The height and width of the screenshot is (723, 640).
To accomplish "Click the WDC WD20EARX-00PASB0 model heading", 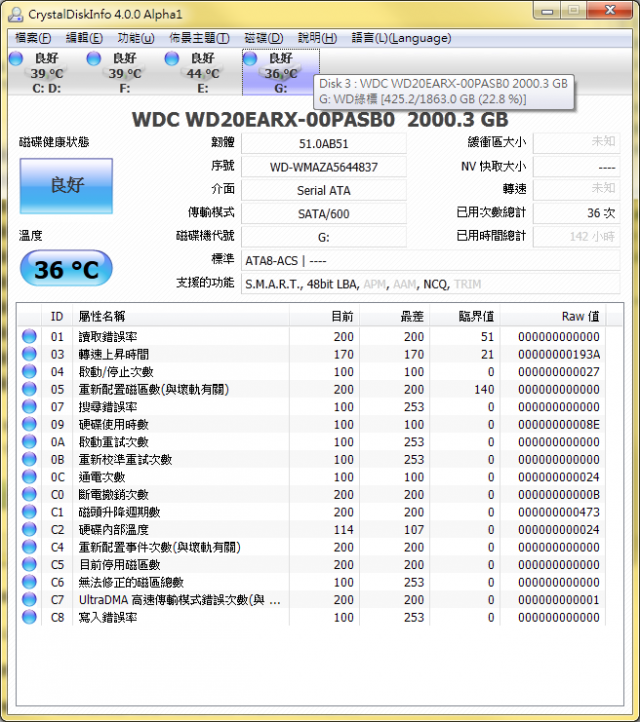I will [x=320, y=120].
